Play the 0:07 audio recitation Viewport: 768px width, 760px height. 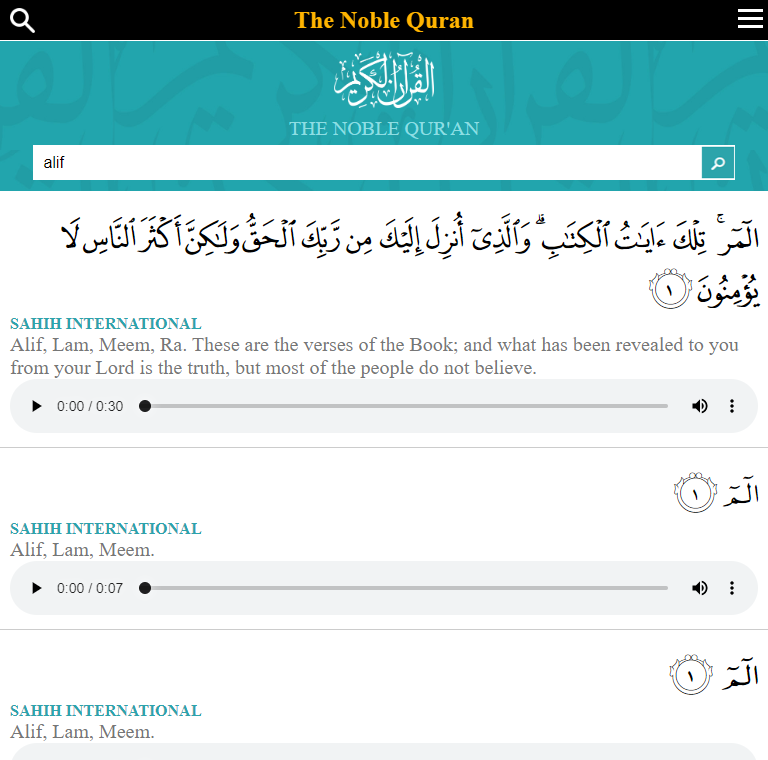click(x=36, y=588)
